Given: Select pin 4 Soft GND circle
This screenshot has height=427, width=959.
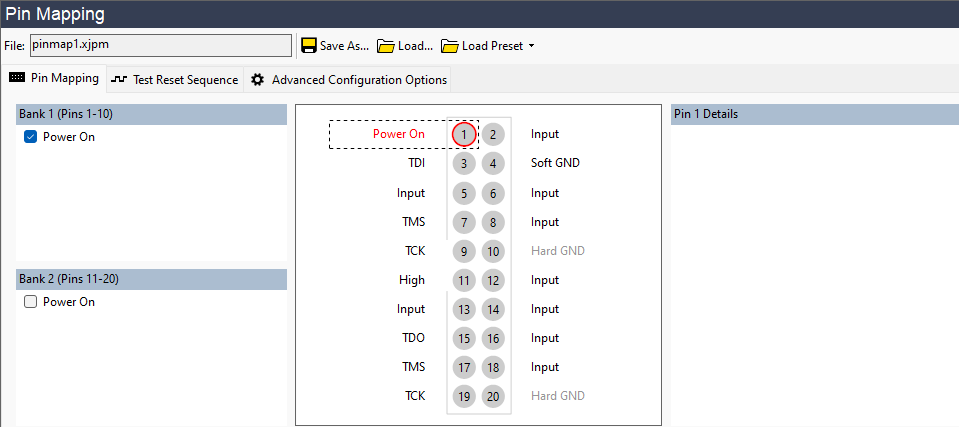Looking at the screenshot, I should coord(493,163).
